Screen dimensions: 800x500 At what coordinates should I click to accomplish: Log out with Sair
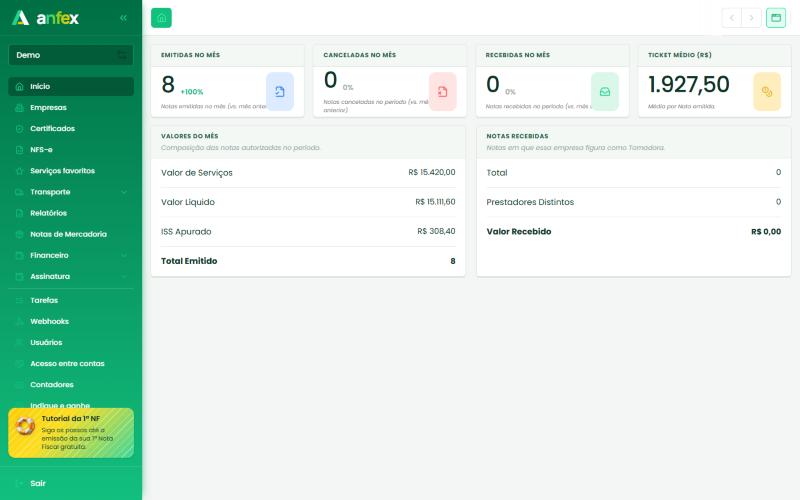71,483
